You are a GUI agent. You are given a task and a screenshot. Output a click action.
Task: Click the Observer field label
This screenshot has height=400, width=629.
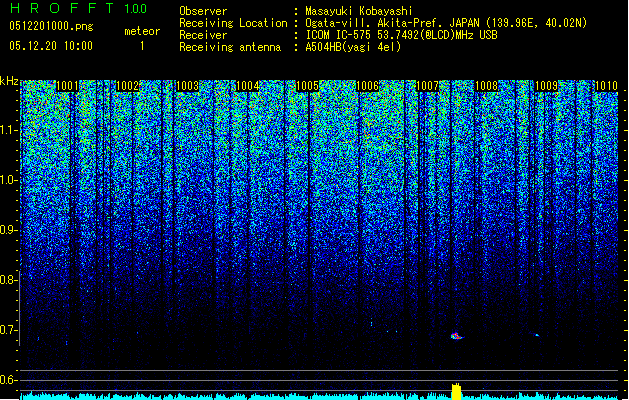coord(203,11)
